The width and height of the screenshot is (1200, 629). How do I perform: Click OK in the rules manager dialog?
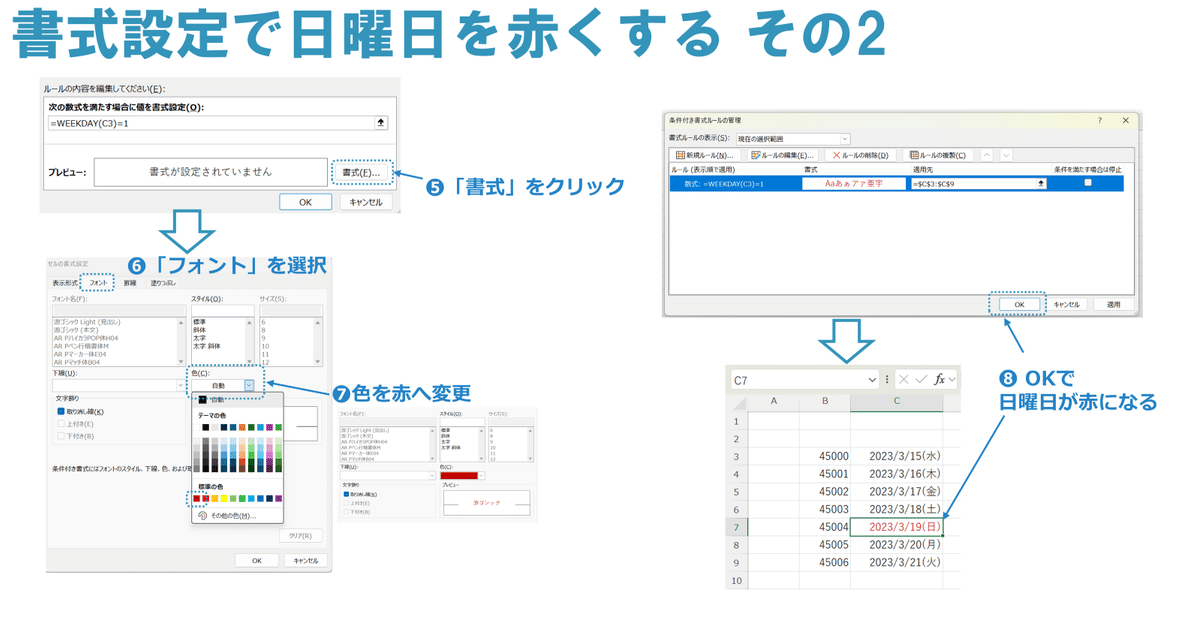point(1019,305)
